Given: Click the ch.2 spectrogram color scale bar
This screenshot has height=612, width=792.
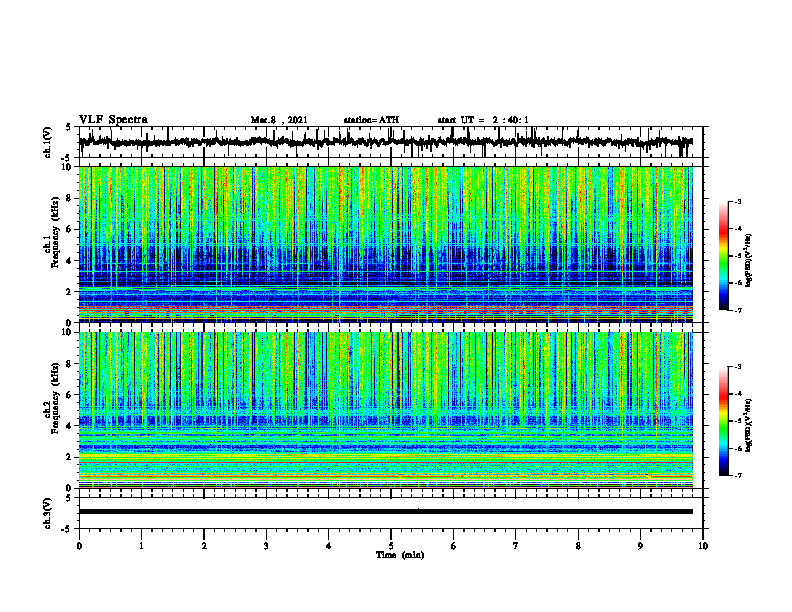Looking at the screenshot, I should (723, 421).
